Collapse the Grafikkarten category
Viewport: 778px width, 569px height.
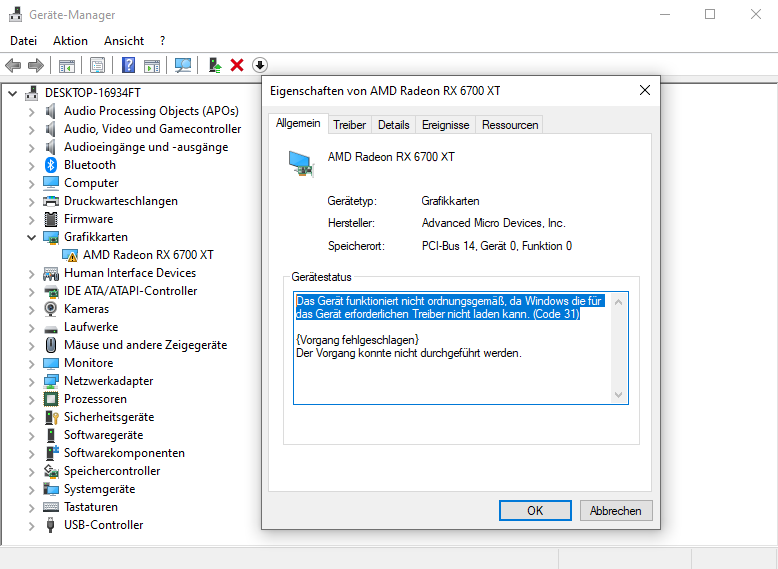(32, 237)
